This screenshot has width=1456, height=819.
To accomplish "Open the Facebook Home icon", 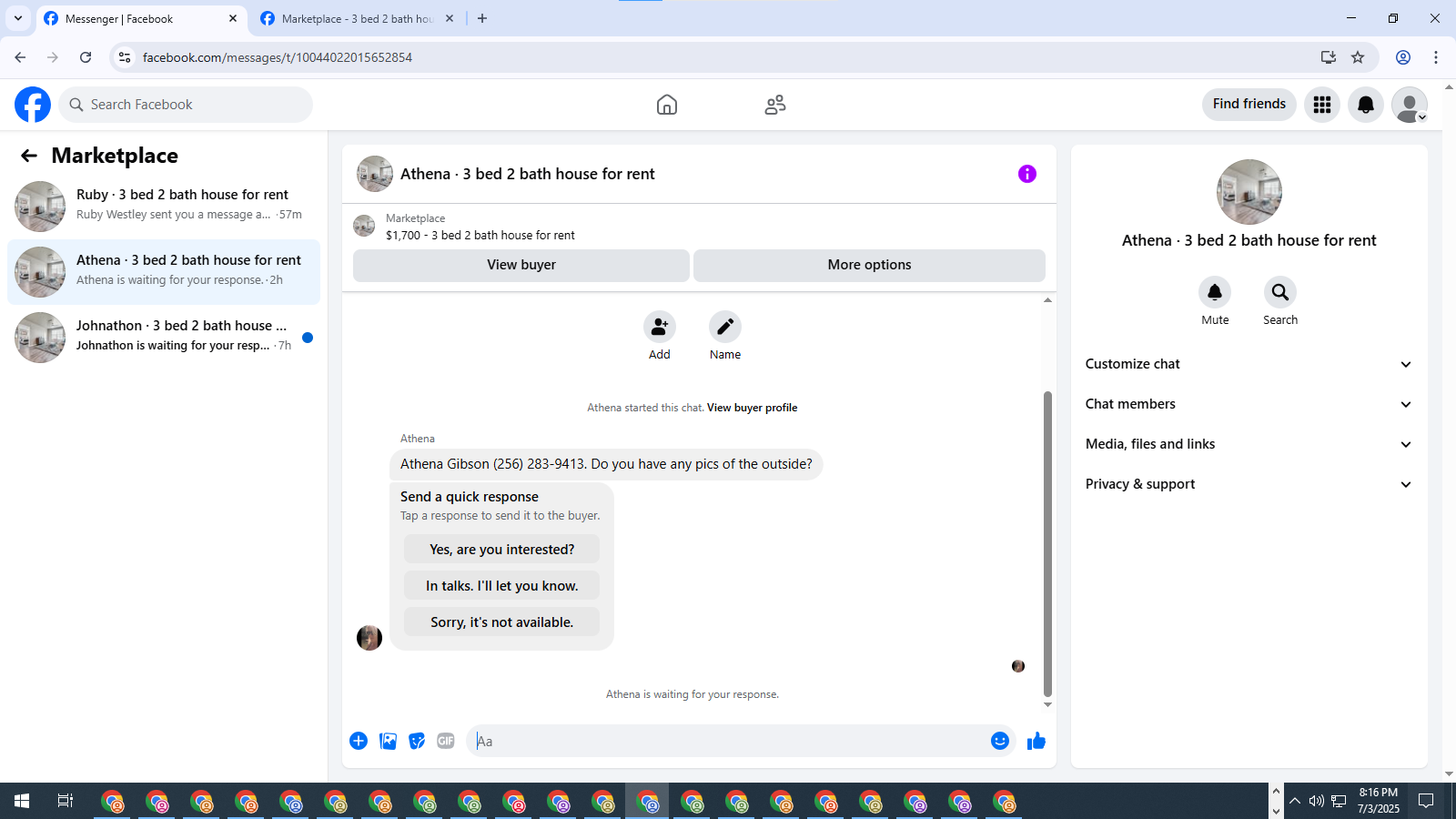I will [x=667, y=105].
